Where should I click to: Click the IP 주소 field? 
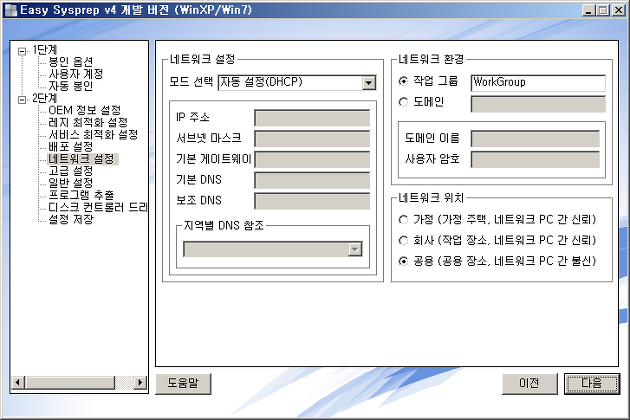[312, 118]
